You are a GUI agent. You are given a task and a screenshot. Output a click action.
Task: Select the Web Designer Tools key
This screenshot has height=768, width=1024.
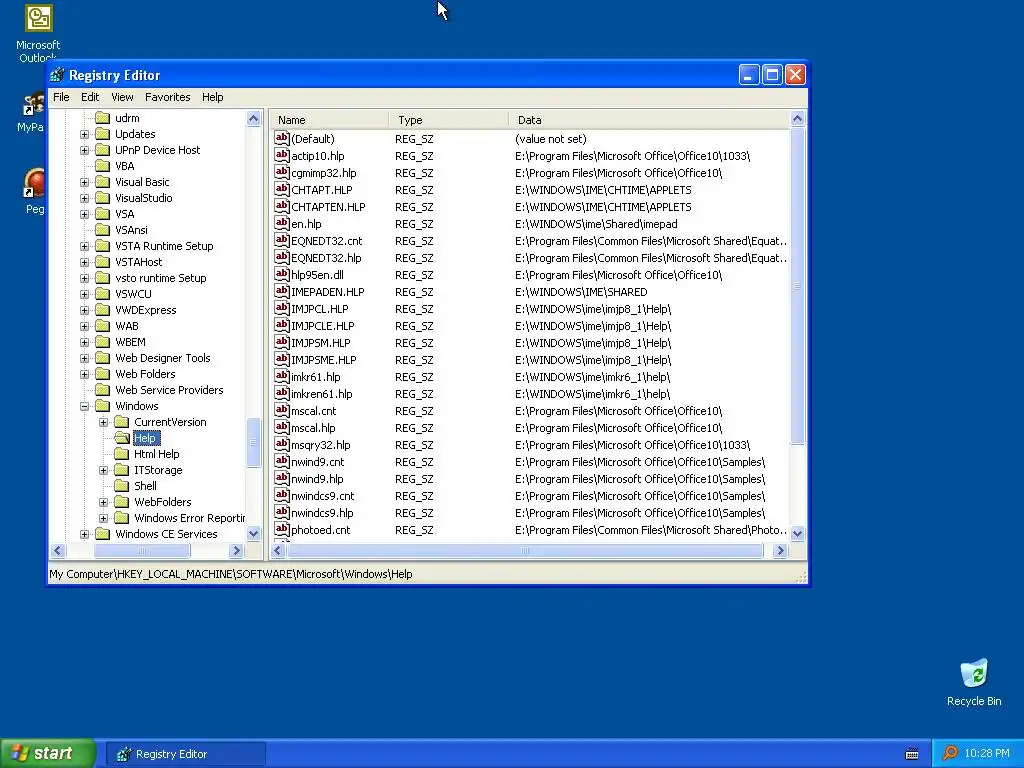(x=163, y=358)
